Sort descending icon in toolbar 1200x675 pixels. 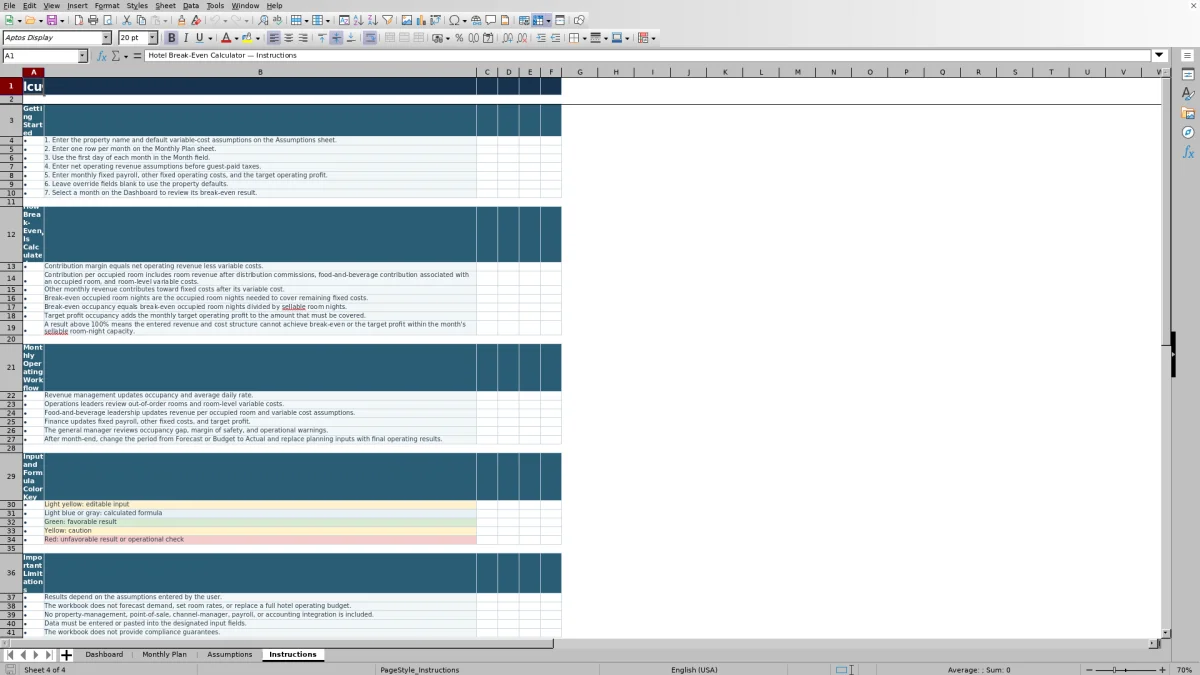click(372, 20)
